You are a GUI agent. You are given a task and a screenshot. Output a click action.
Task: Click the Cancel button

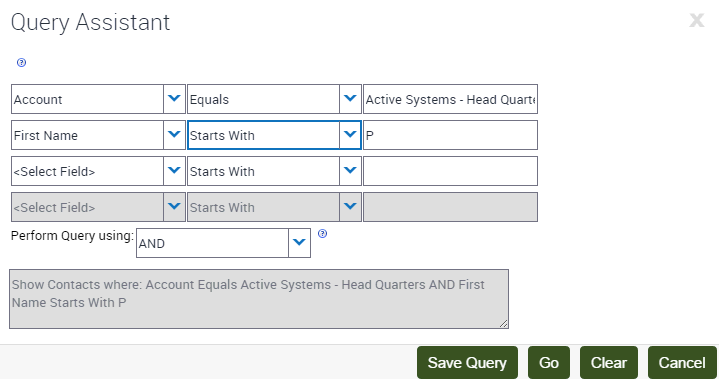click(x=682, y=363)
